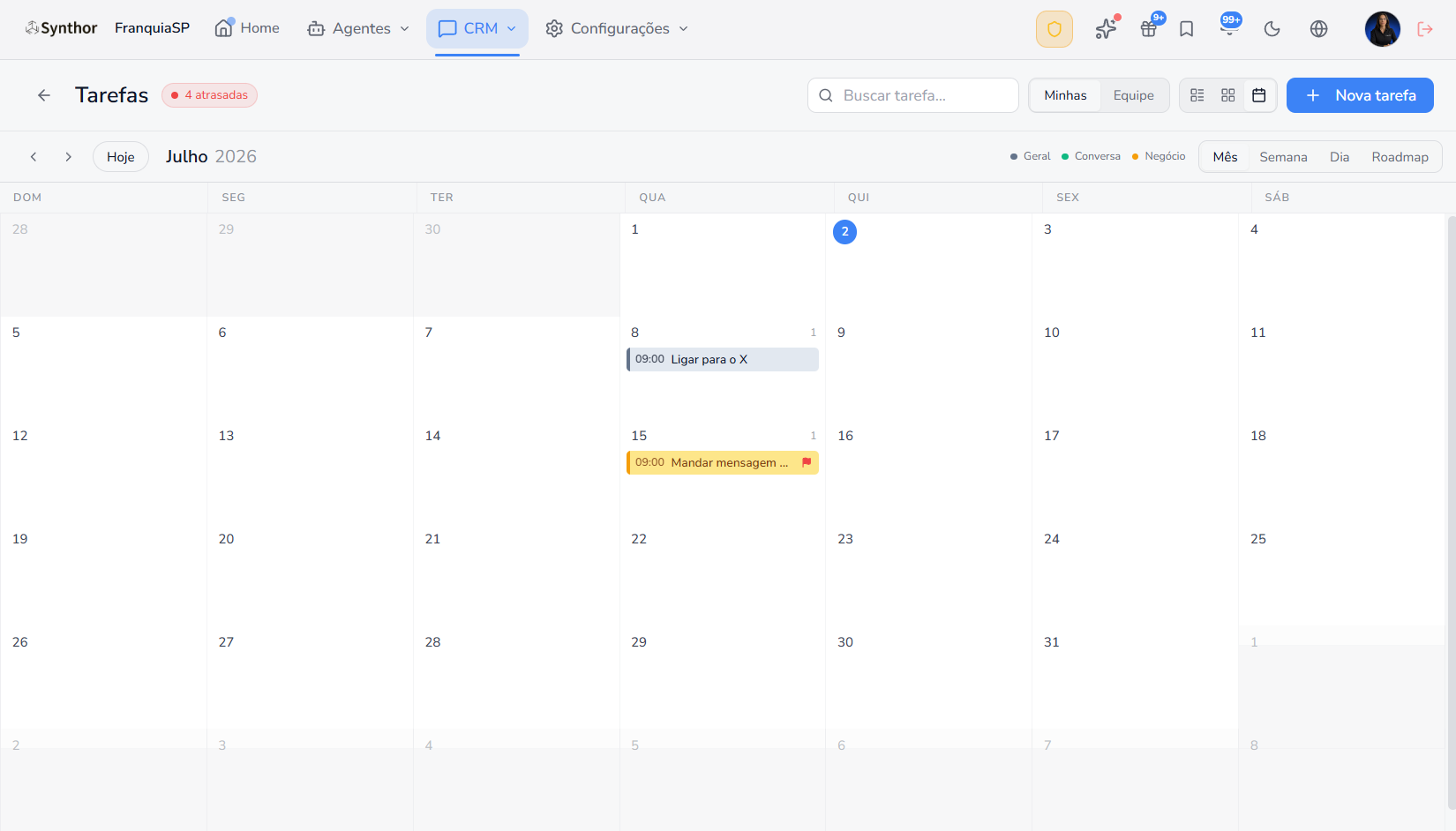The height and width of the screenshot is (831, 1456).
Task: Open the language globe icon
Action: (x=1319, y=29)
